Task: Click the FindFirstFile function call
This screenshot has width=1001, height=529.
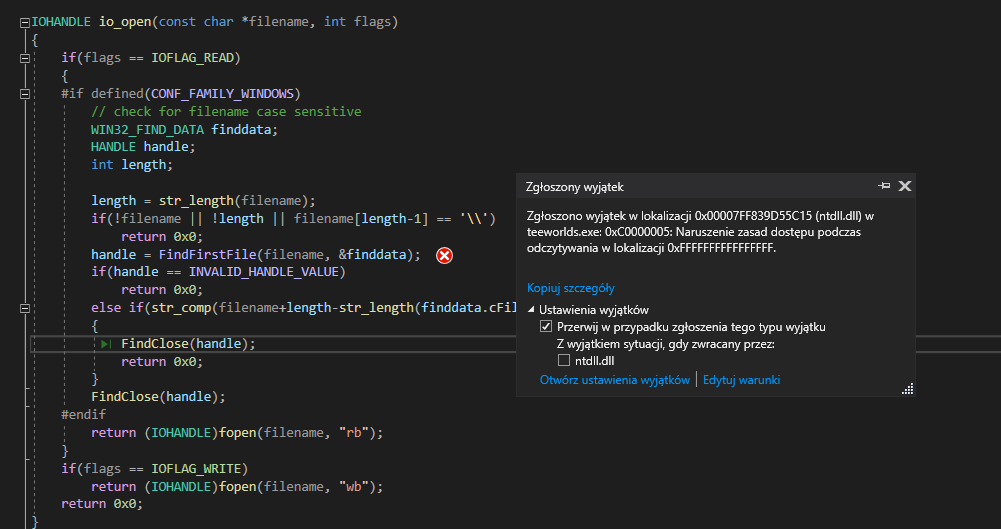Action: pos(207,255)
